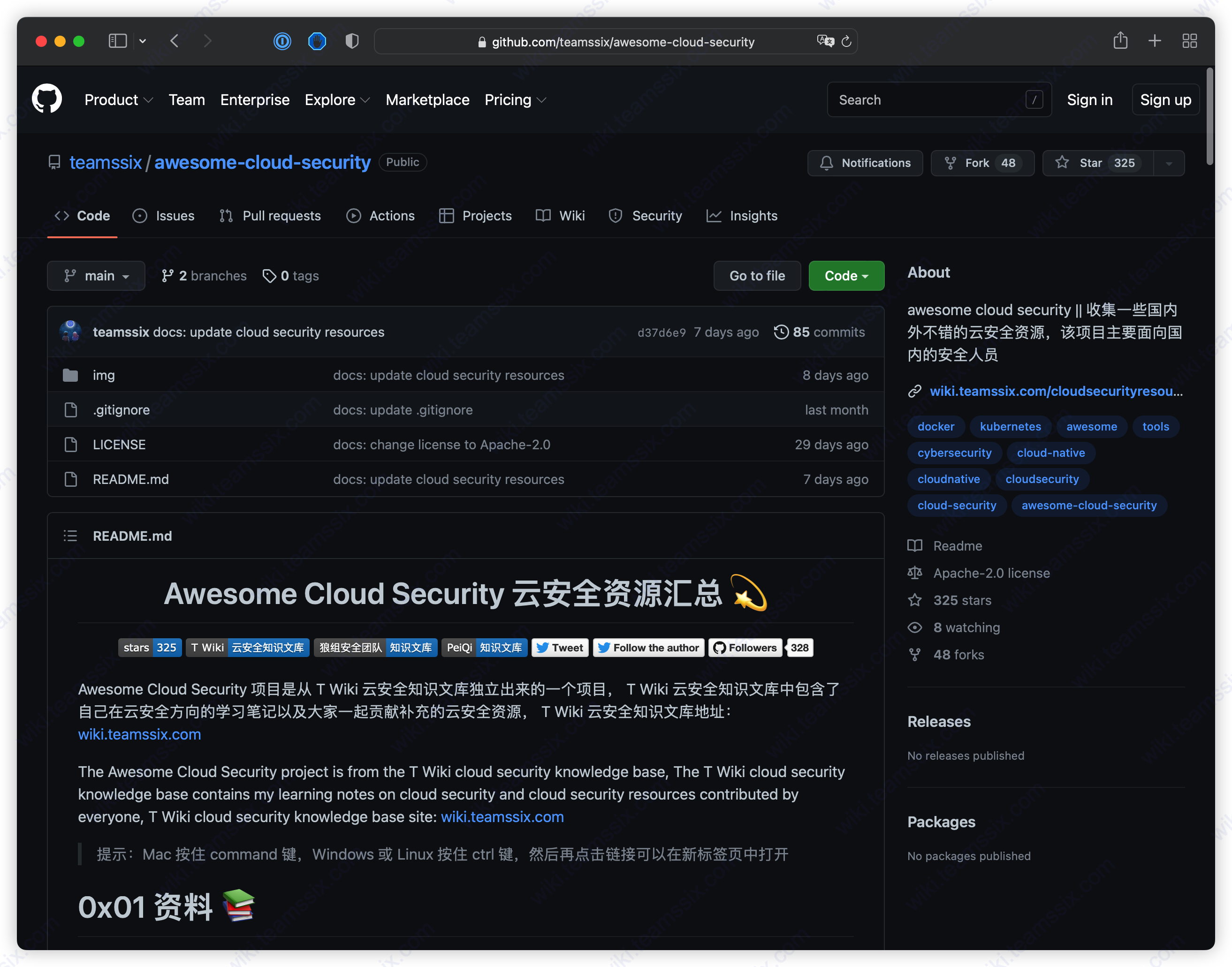
Task: Open commit d37d6e9 hash link
Action: [x=661, y=332]
